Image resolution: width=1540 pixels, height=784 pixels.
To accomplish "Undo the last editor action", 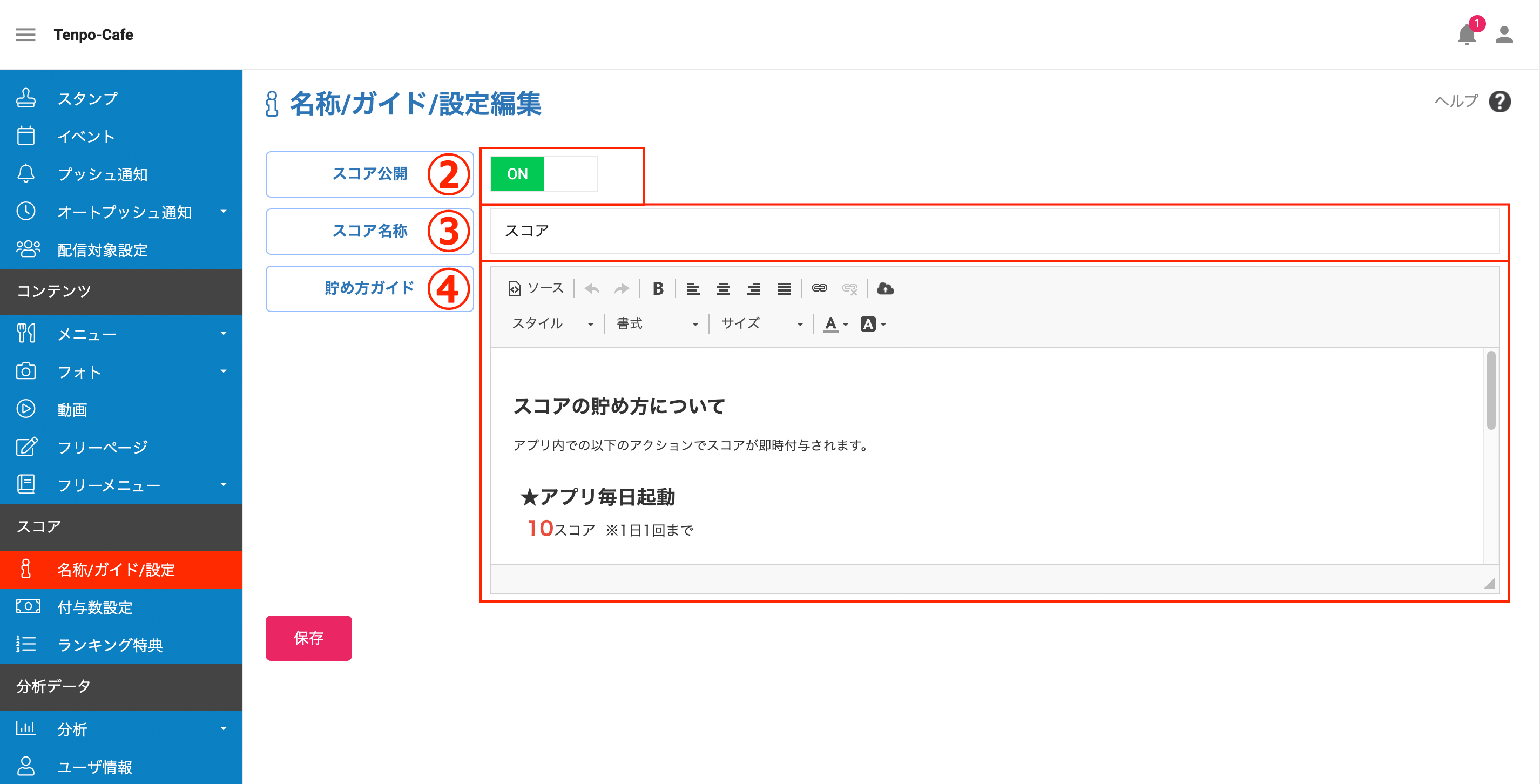I will (x=592, y=289).
